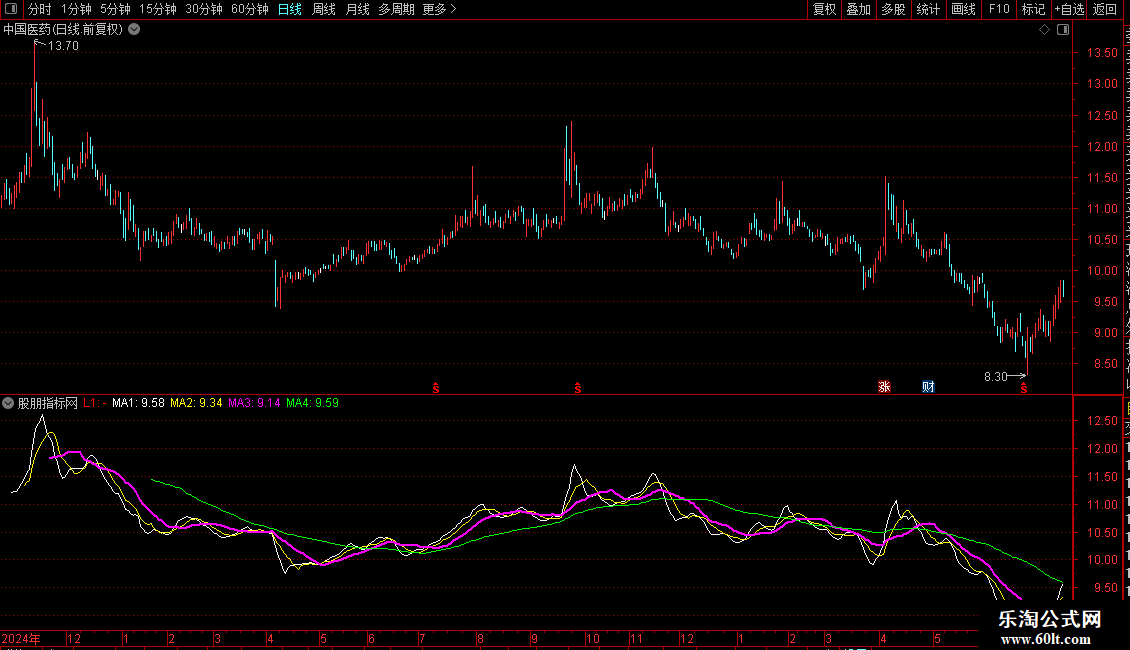Image resolution: width=1130 pixels, height=650 pixels.
Task: Click the 2024年 label on time axis
Action: pyautogui.click(x=21, y=638)
